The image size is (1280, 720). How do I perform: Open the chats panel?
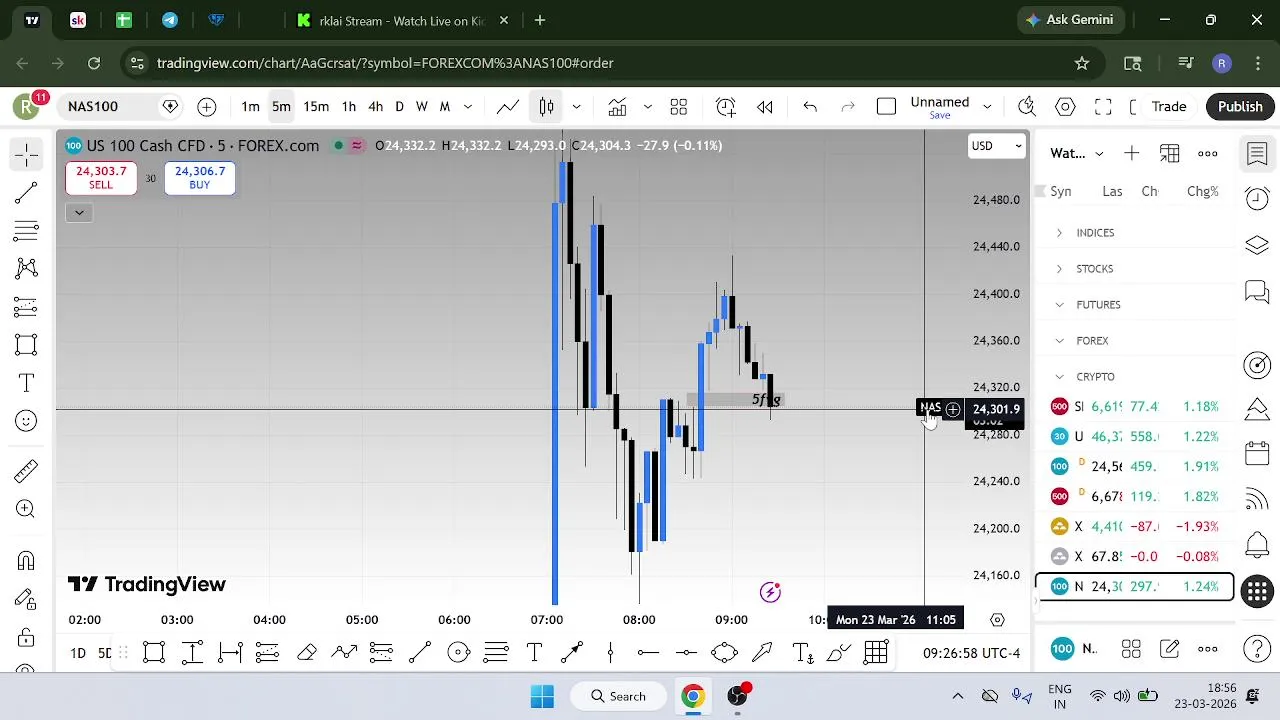pyautogui.click(x=1257, y=292)
